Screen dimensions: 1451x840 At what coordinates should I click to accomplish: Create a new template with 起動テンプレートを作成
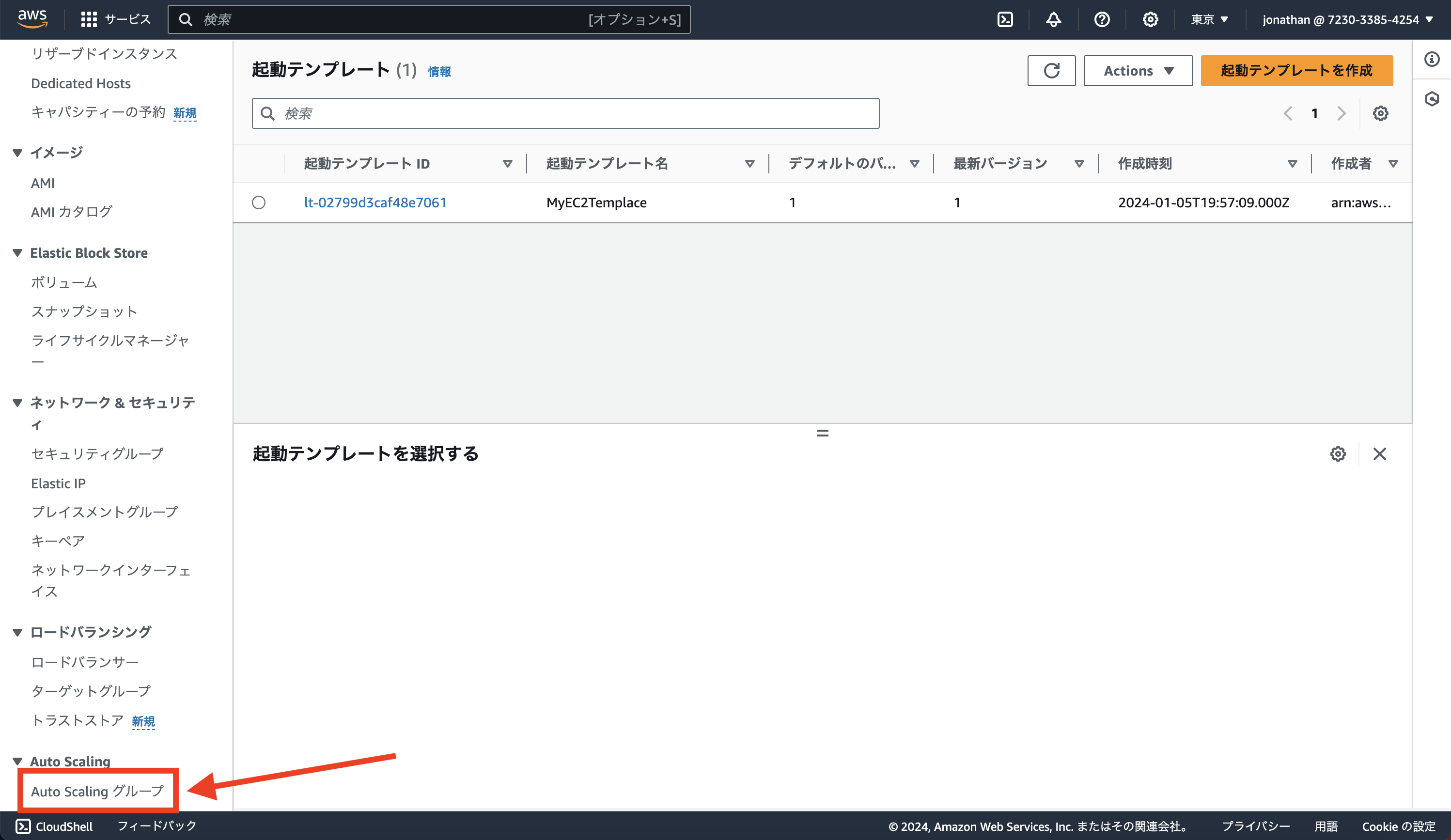pyautogui.click(x=1296, y=70)
